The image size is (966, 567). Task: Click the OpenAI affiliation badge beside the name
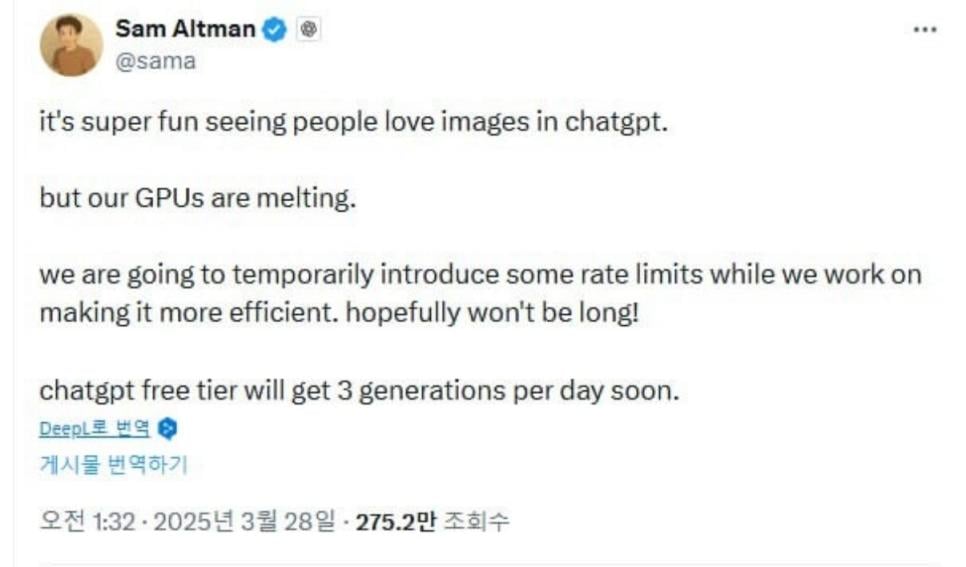[x=309, y=30]
